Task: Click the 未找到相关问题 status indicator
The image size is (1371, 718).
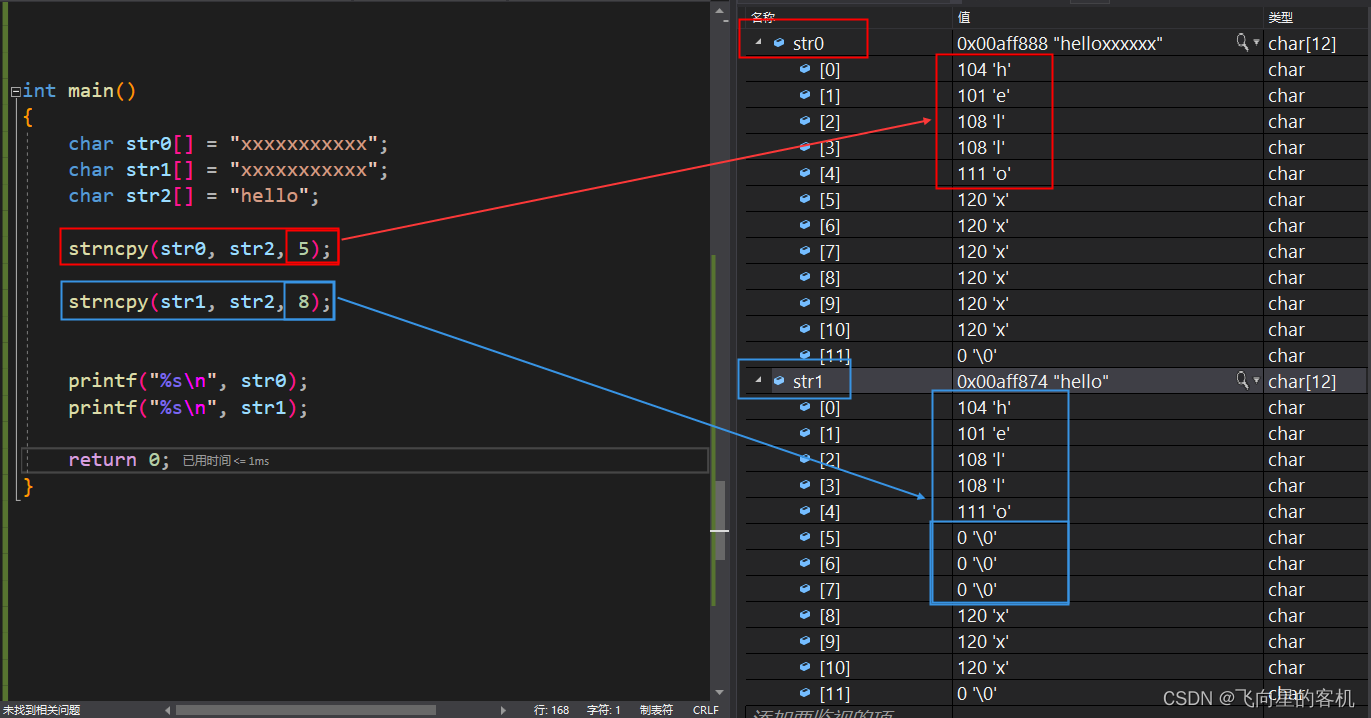Action: (41, 710)
